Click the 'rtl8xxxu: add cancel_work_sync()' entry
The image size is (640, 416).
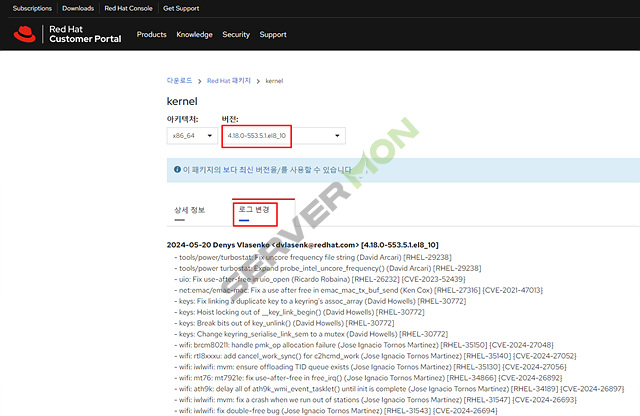coord(378,356)
